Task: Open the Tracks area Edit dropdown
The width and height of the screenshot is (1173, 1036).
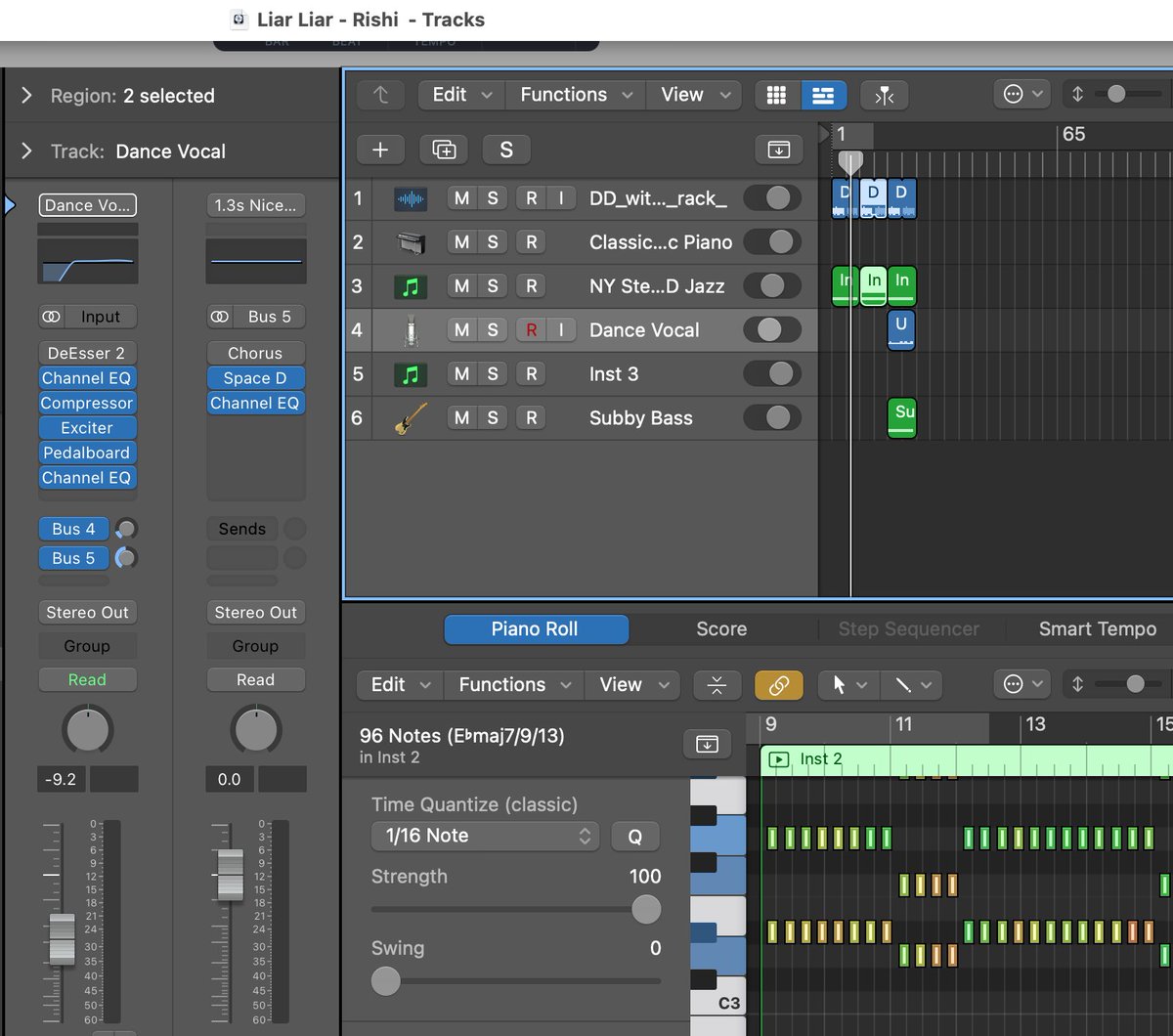Action: point(461,95)
